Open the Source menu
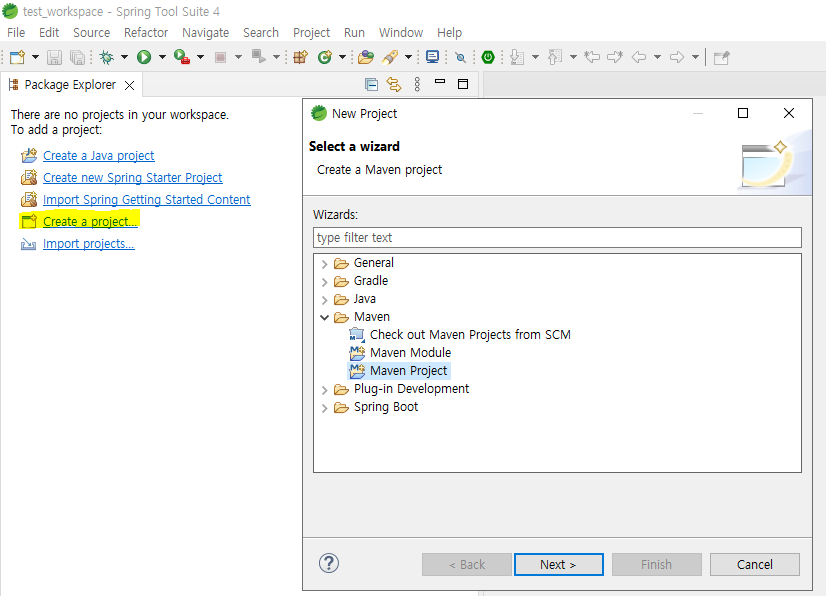826x596 pixels. 92,33
